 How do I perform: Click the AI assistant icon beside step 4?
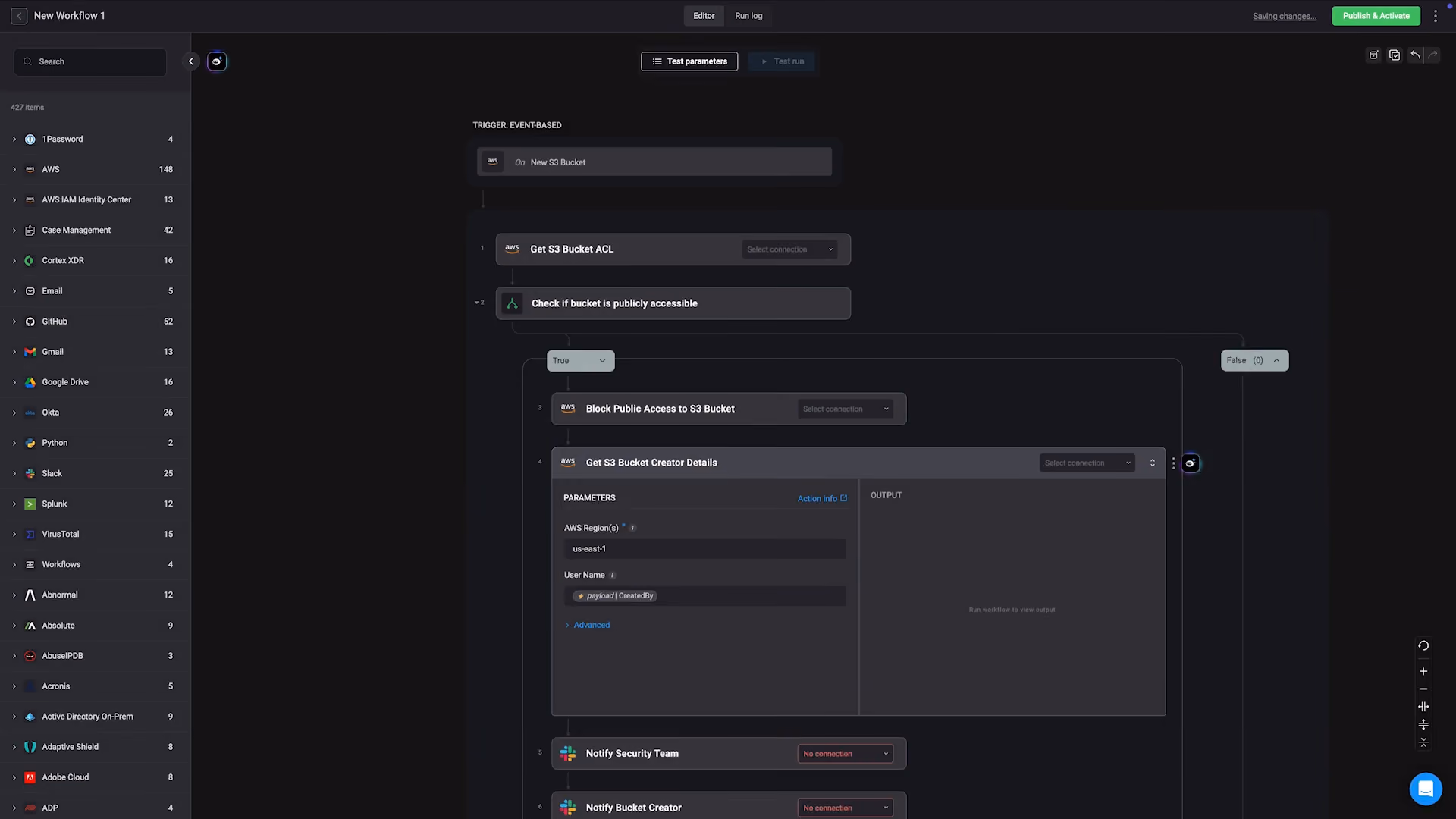(1191, 463)
